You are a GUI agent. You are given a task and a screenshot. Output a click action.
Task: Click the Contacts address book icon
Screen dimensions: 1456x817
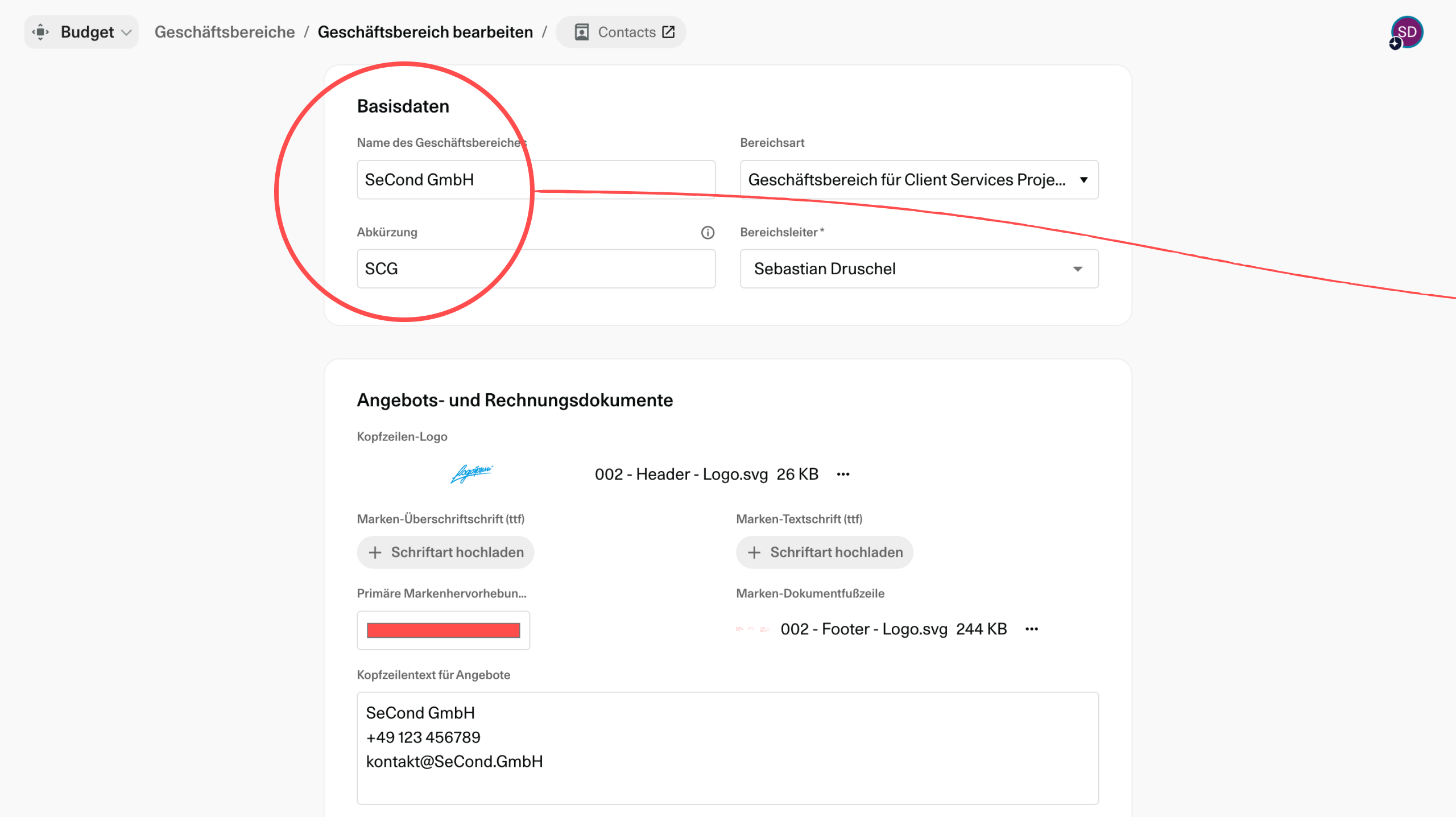[x=581, y=32]
